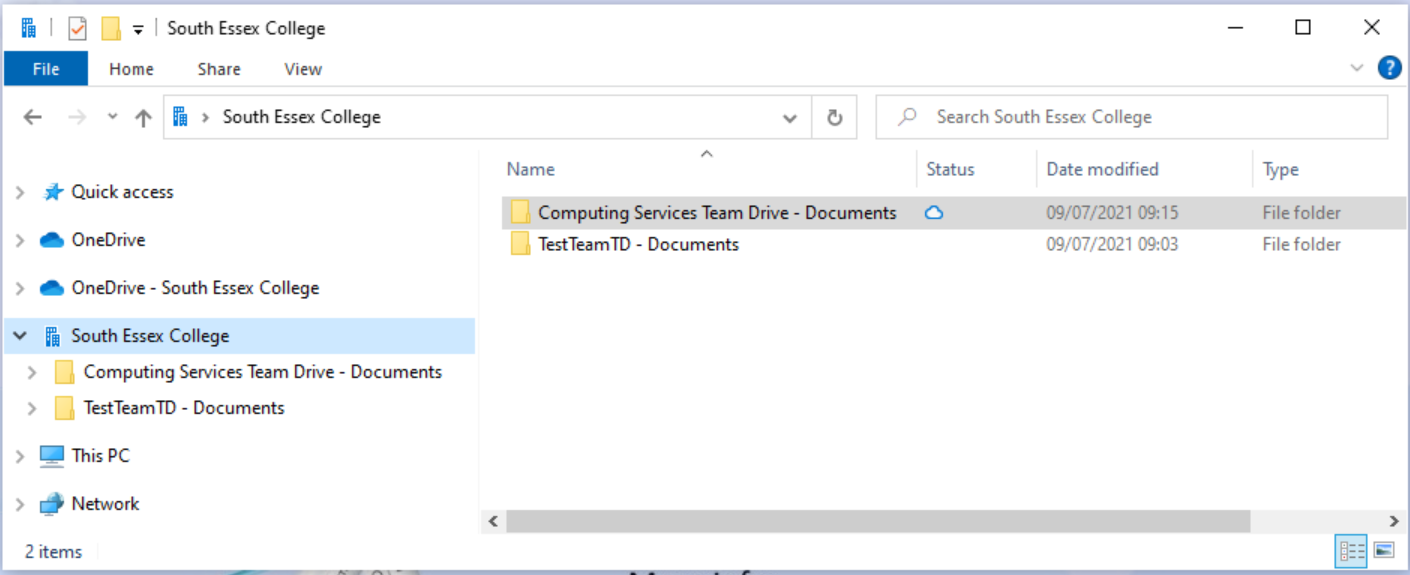
Task: Click the navigation tree Computing Services Team Drive folder icon
Action: [64, 372]
